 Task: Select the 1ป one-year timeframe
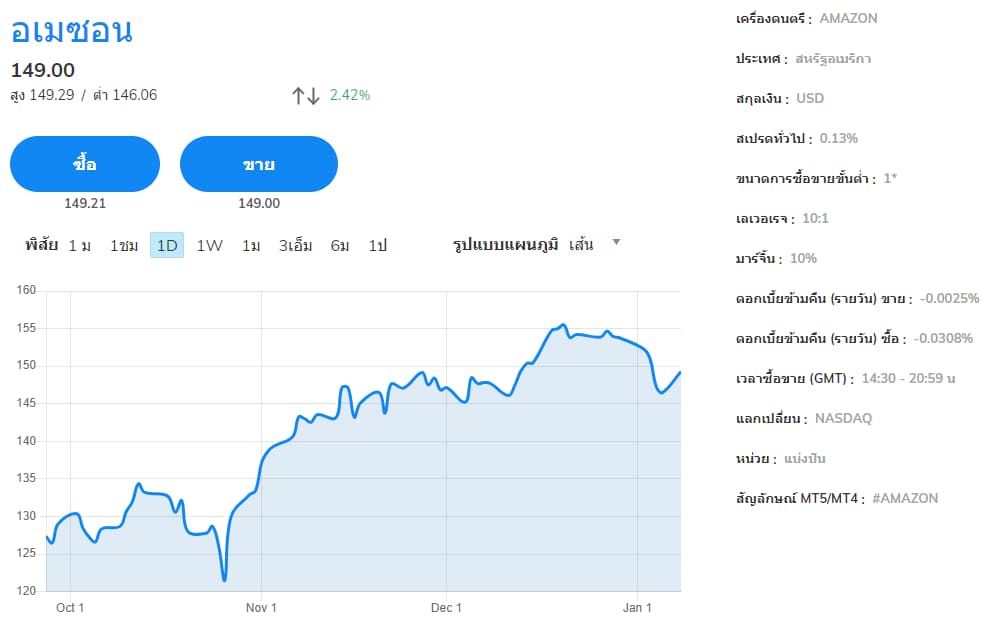[378, 244]
